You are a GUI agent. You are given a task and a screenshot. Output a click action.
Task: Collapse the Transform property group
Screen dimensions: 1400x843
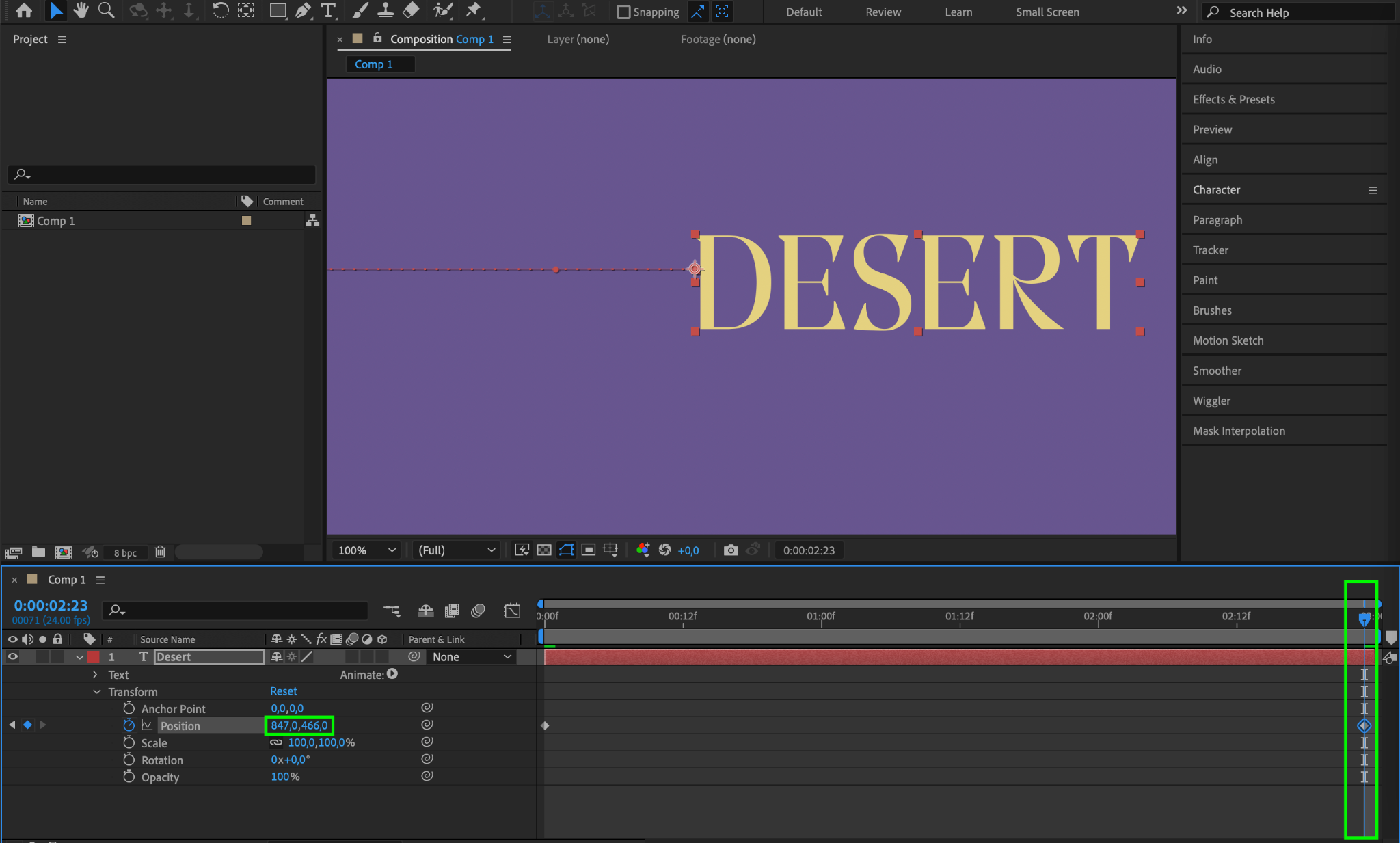96,692
